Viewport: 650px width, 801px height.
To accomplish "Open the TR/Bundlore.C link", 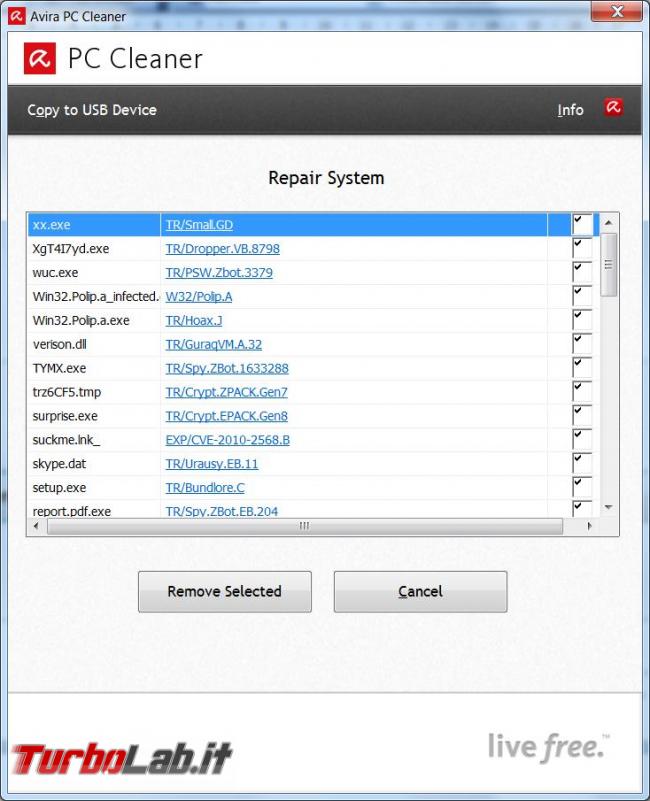I will [x=205, y=488].
